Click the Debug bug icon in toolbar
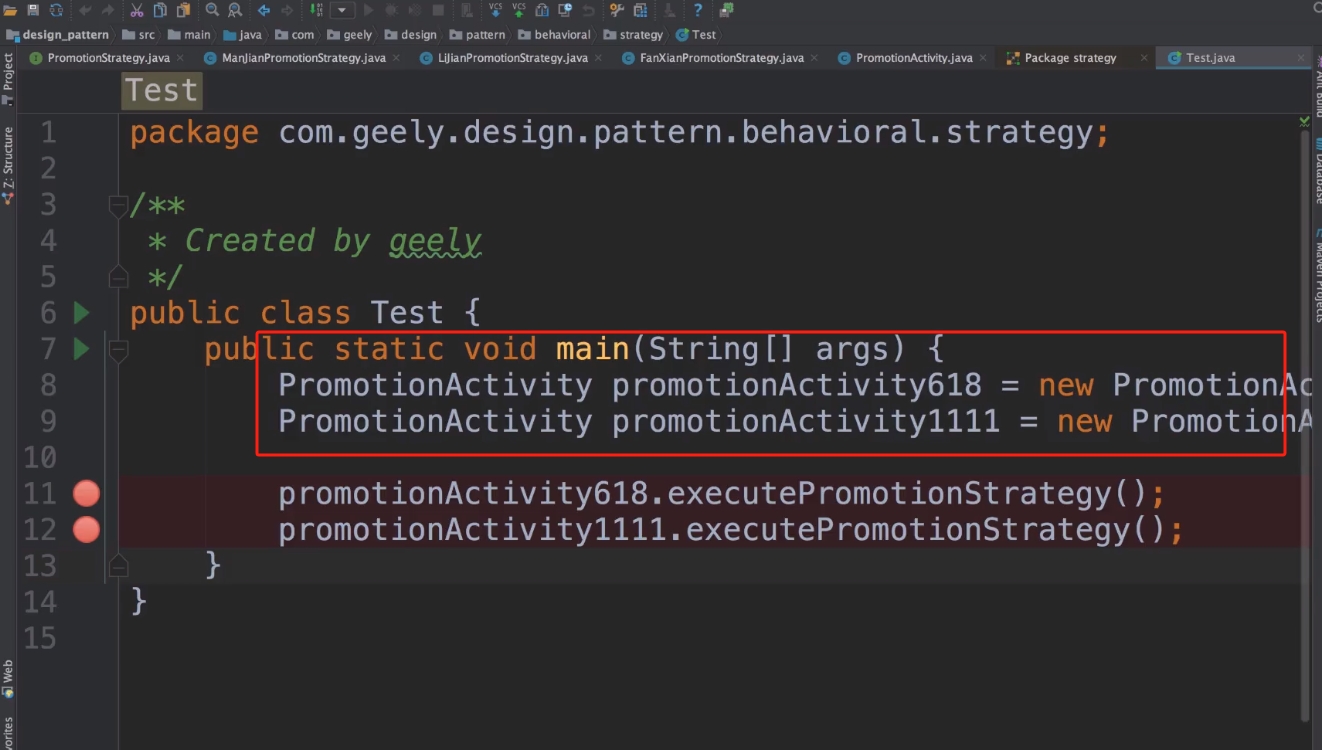Screen dimensions: 1322x750 (x=392, y=10)
